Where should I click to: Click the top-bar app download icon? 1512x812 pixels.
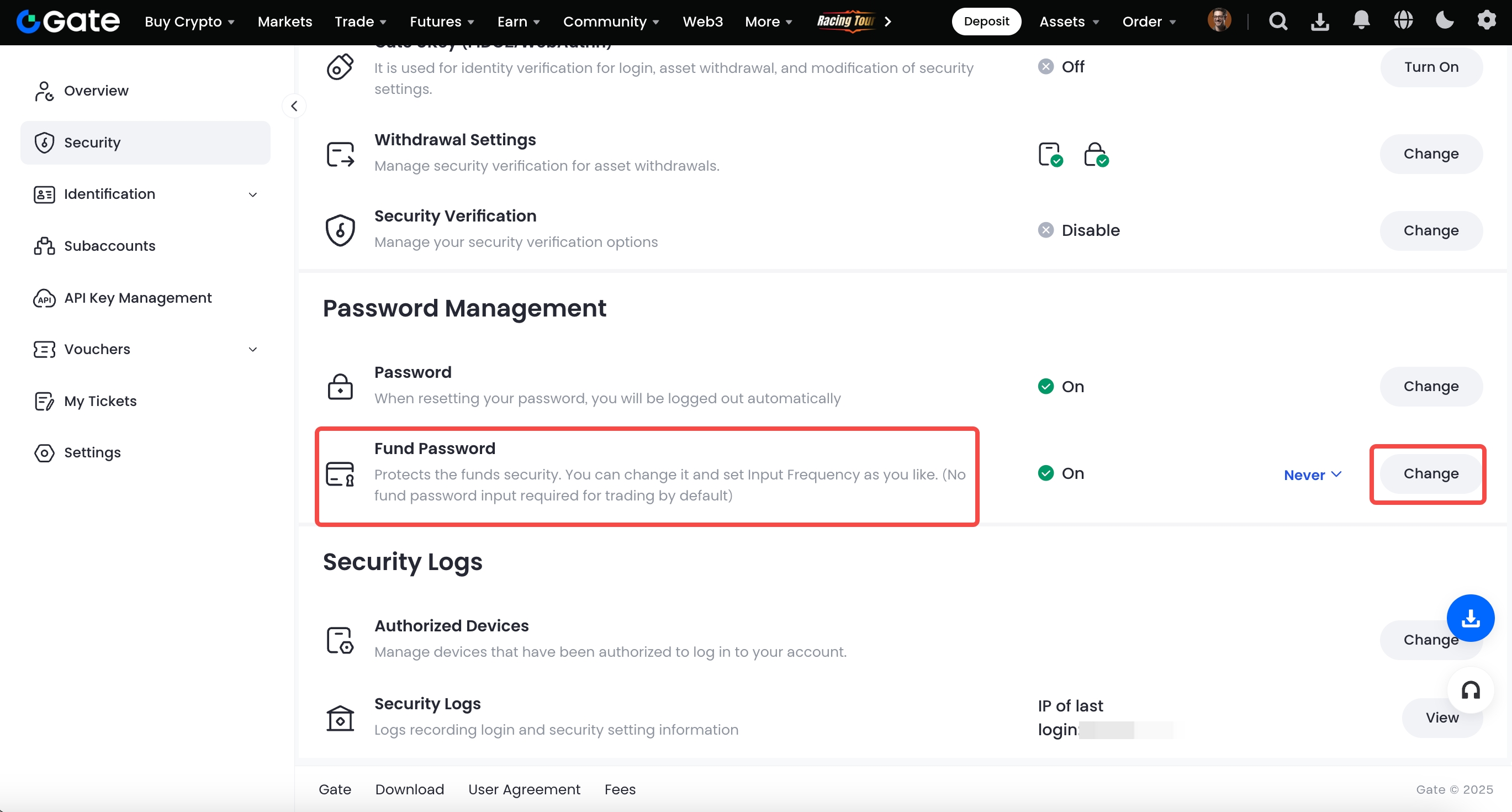click(x=1319, y=21)
